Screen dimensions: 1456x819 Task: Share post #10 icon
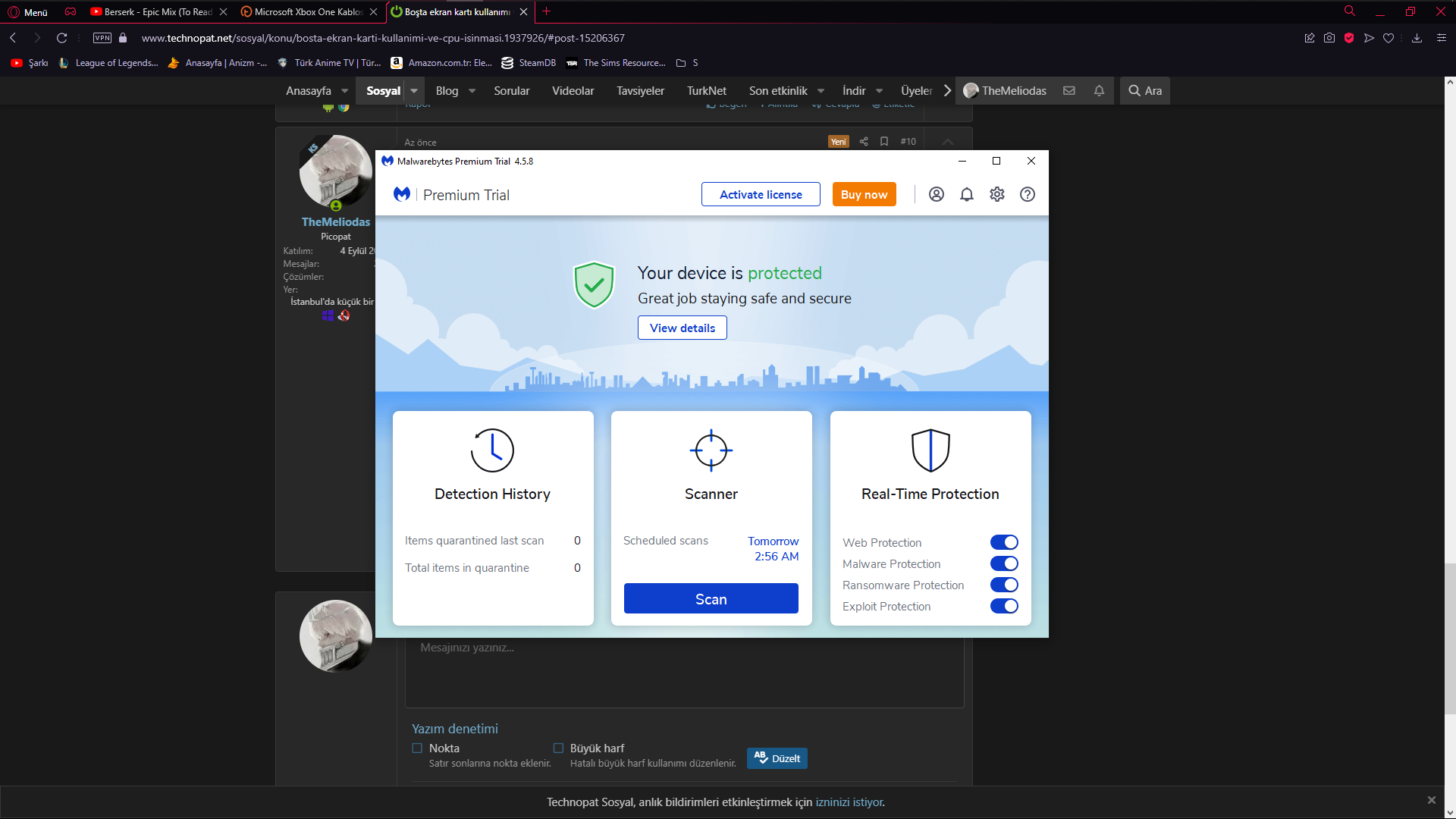[864, 142]
